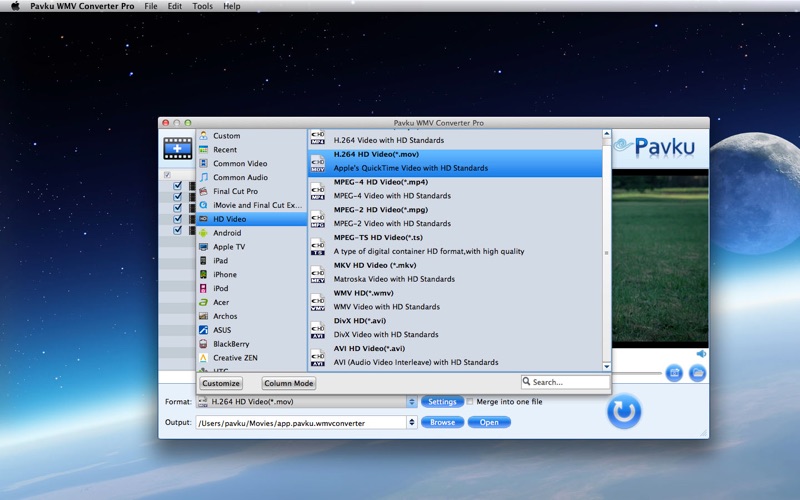Pick the iPad device category

pyautogui.click(x=252, y=261)
